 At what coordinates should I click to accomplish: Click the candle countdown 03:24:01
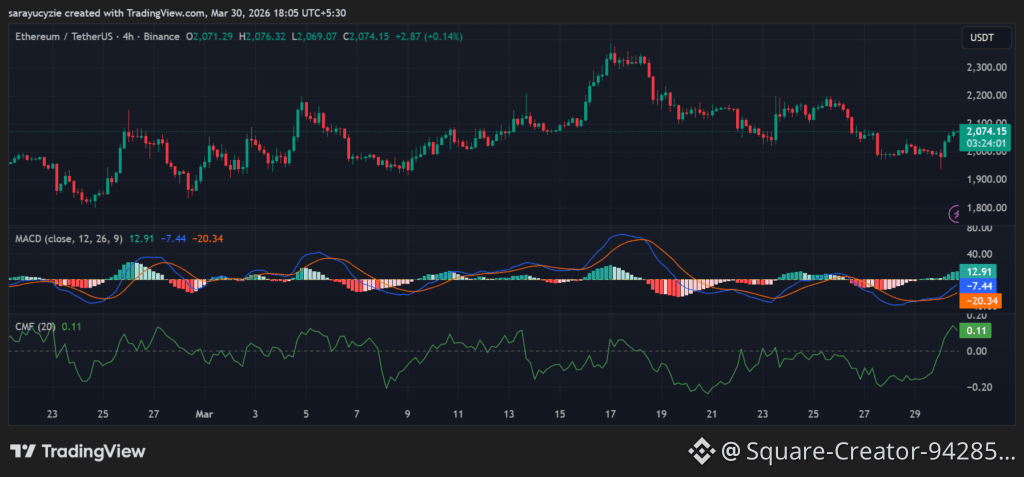pyautogui.click(x=985, y=143)
